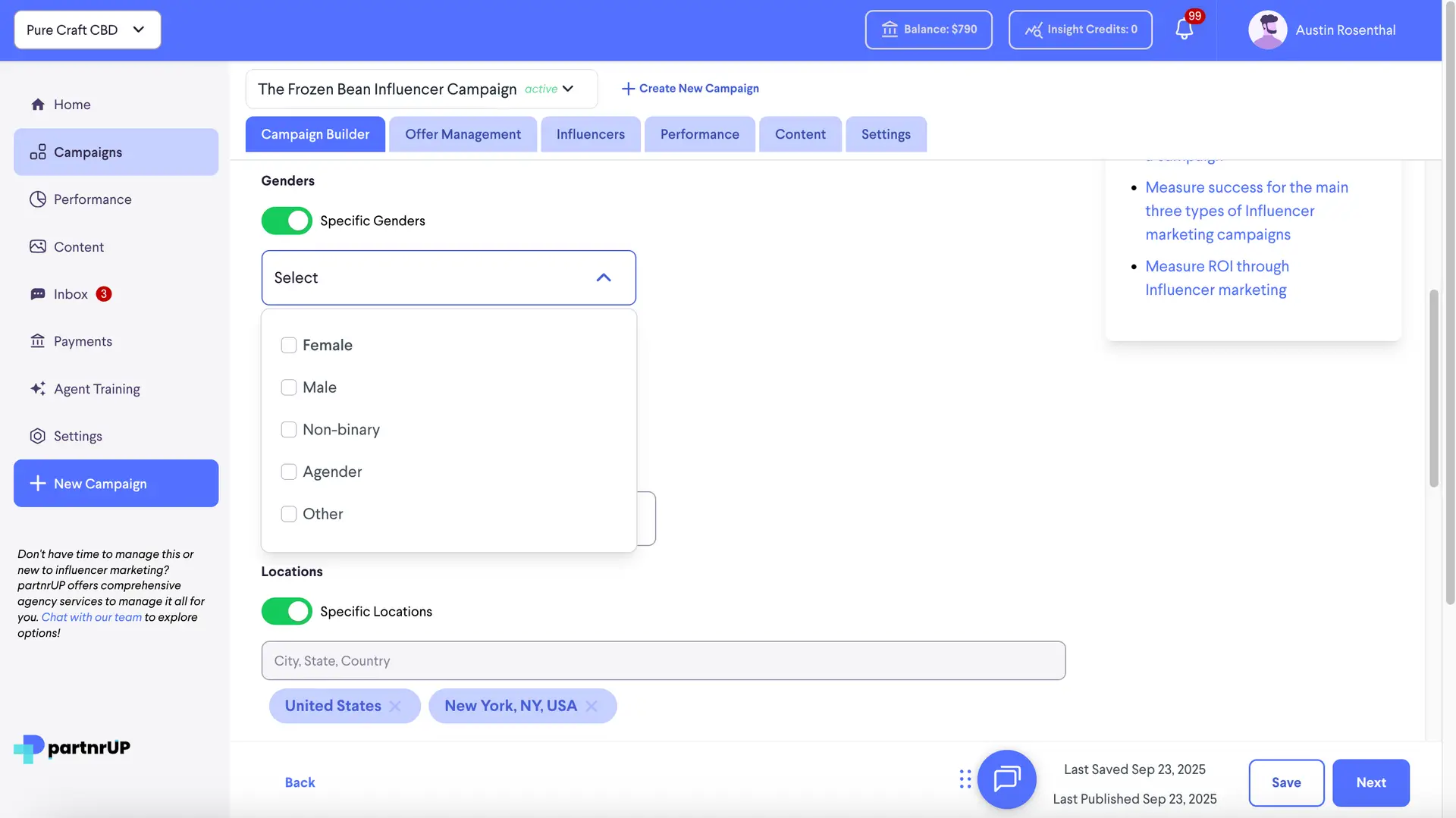1456x818 pixels.
Task: Open the chat assistant bubble
Action: click(1007, 779)
